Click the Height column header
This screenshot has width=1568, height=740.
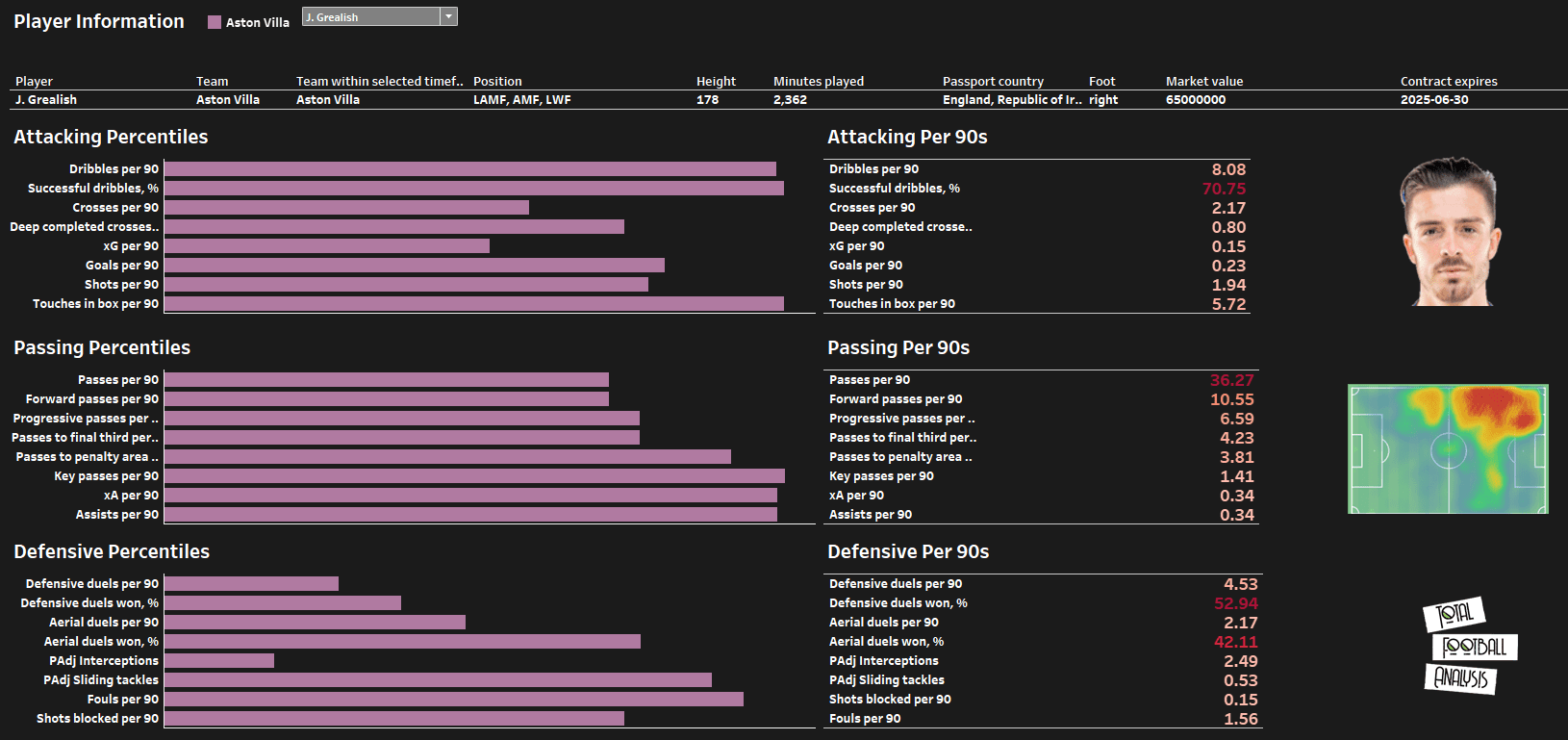click(x=716, y=82)
